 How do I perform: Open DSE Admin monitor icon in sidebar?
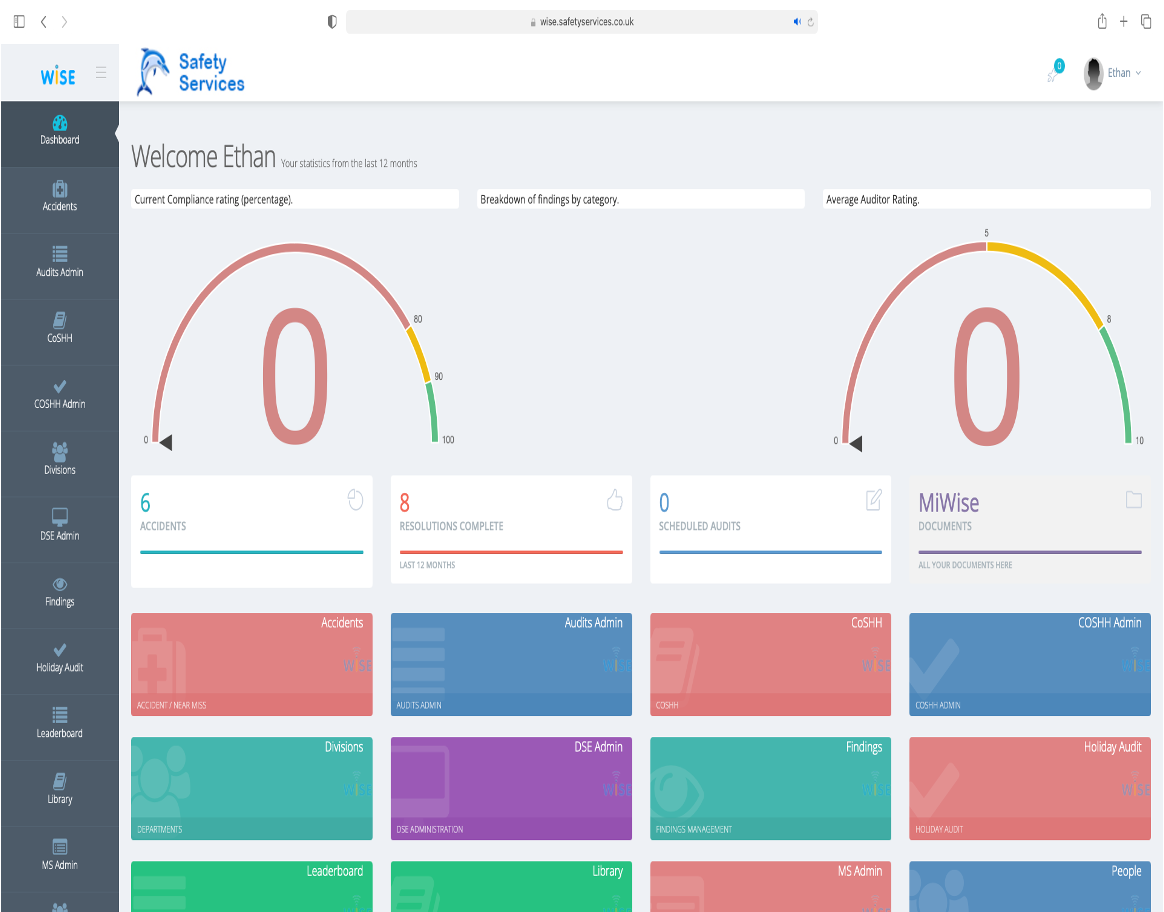(59, 516)
